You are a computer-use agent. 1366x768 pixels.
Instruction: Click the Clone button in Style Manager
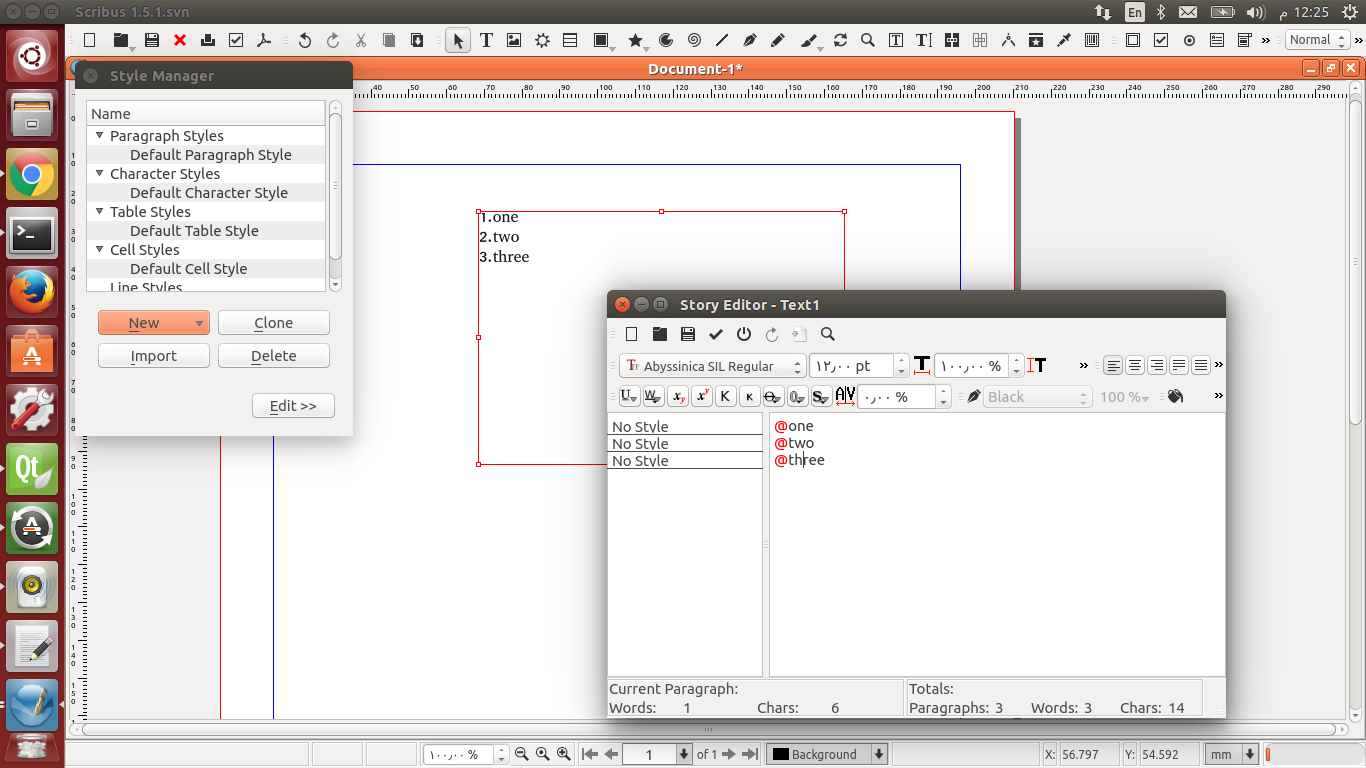(273, 323)
